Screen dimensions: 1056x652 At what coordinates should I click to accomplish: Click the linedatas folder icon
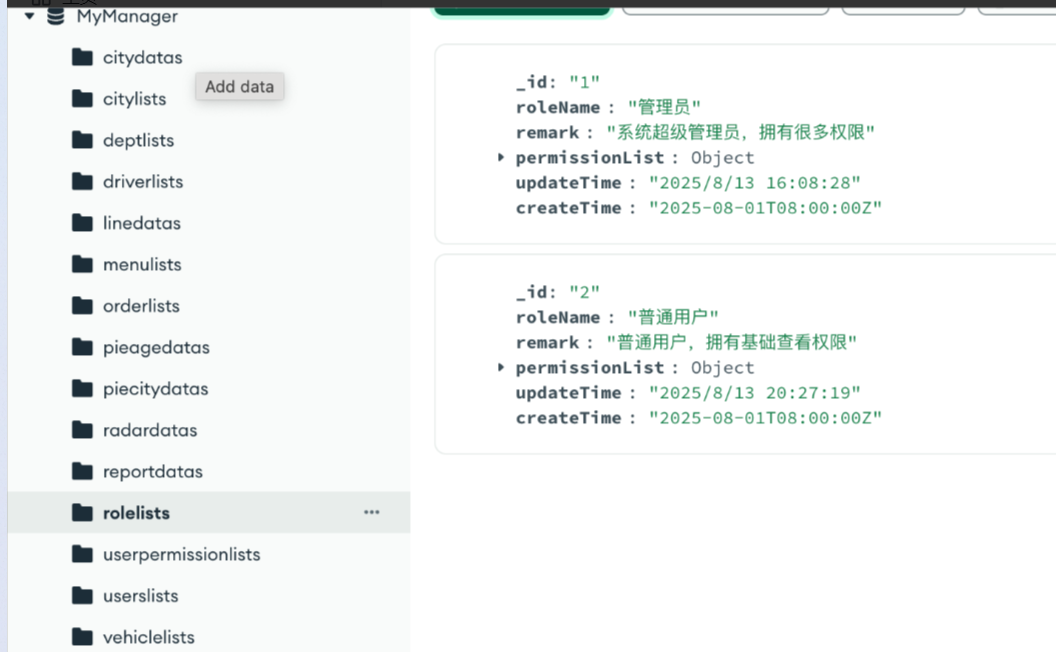(x=82, y=223)
